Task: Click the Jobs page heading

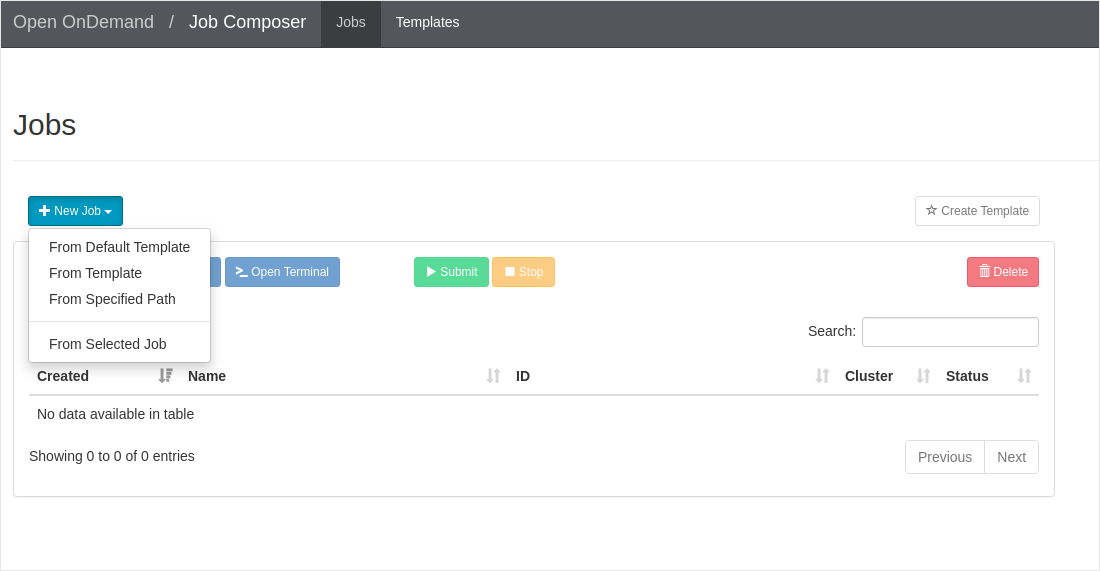Action: point(45,126)
